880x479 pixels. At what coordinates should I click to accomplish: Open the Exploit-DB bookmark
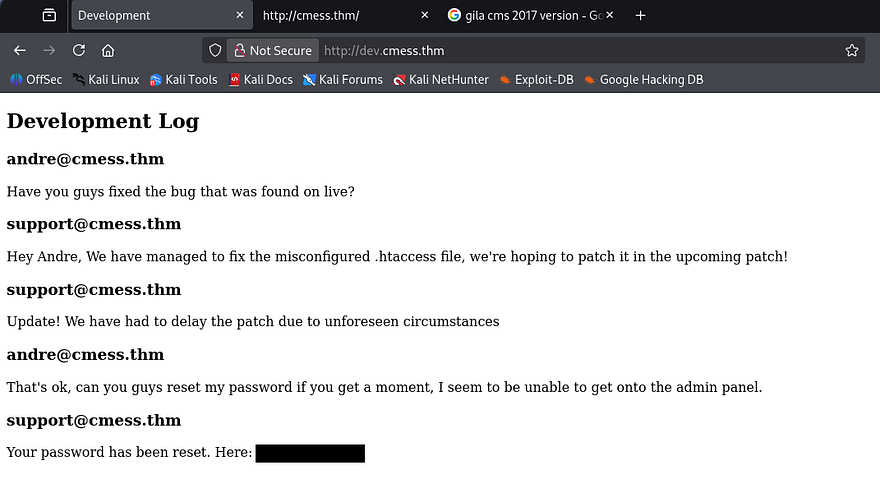coord(536,80)
